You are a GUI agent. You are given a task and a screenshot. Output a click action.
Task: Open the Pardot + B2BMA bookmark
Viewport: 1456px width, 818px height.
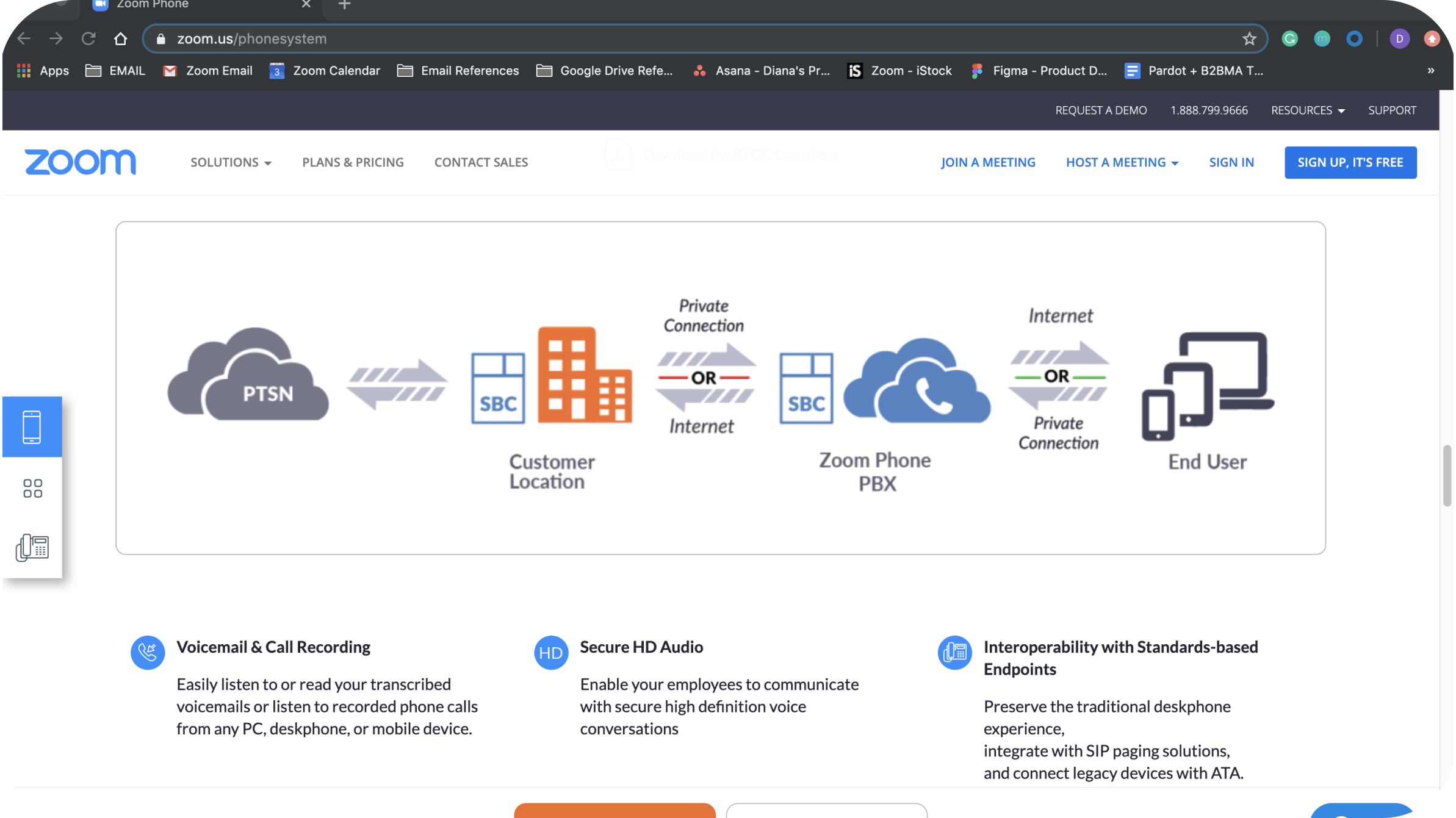(x=1194, y=71)
